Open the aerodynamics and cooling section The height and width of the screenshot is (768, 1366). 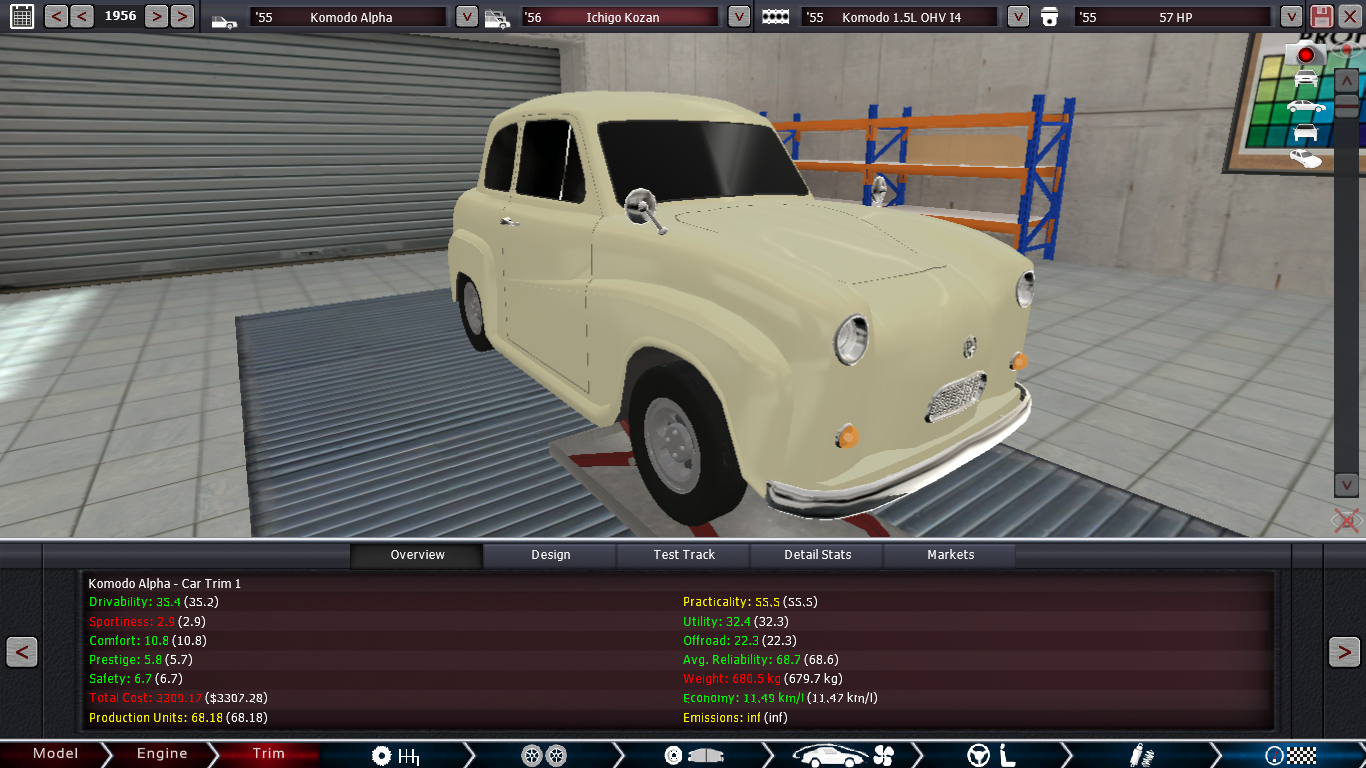(x=840, y=755)
